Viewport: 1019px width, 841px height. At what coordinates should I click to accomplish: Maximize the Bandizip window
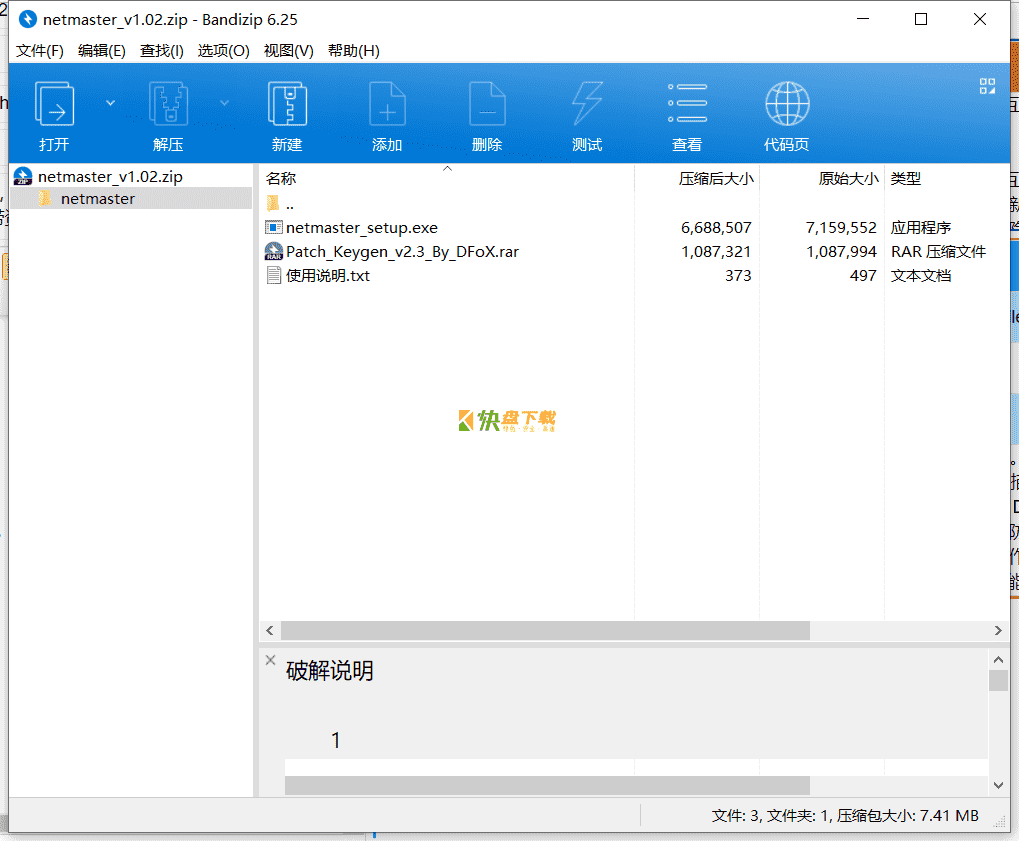pos(921,19)
